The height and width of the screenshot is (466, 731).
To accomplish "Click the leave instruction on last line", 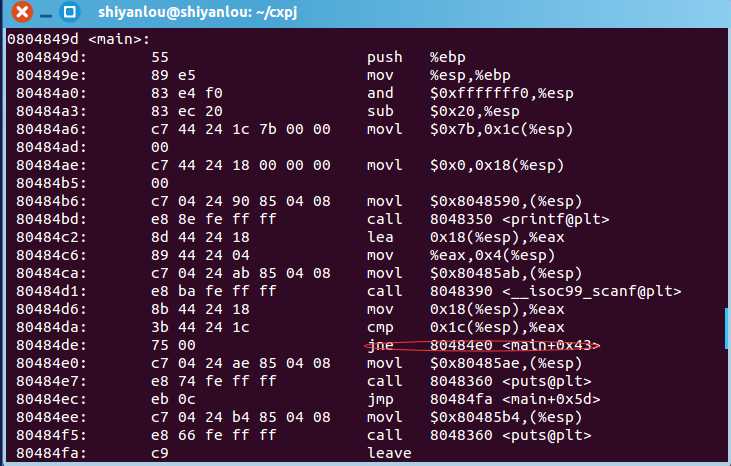I will 389,453.
